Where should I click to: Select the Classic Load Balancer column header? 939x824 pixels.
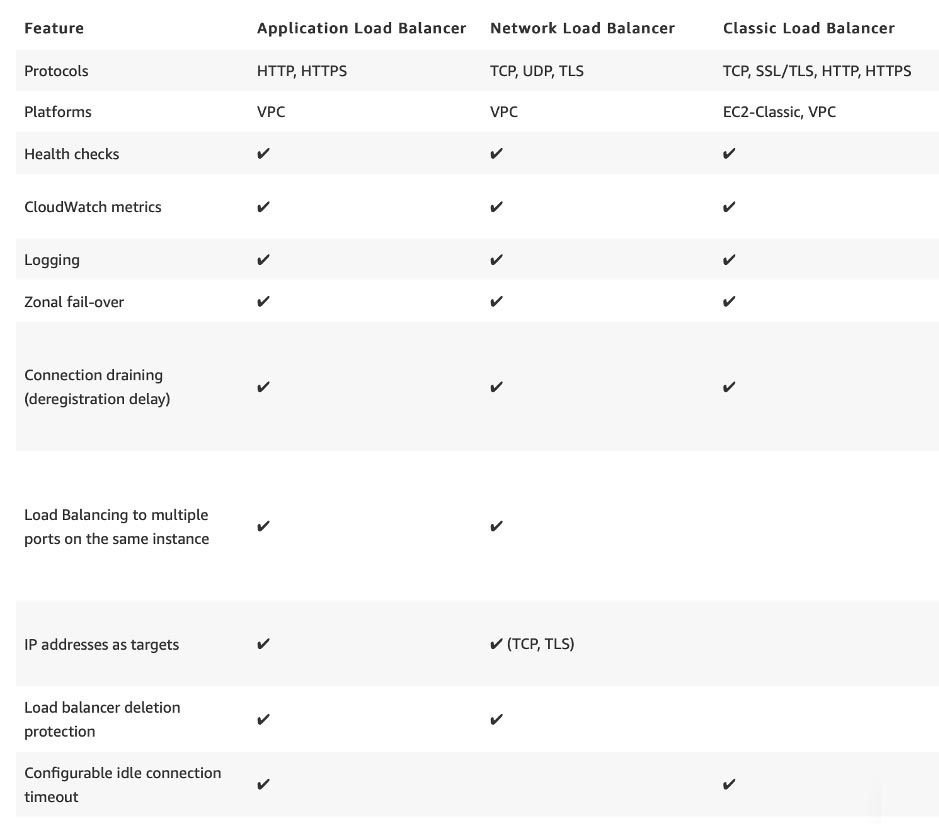tap(809, 28)
